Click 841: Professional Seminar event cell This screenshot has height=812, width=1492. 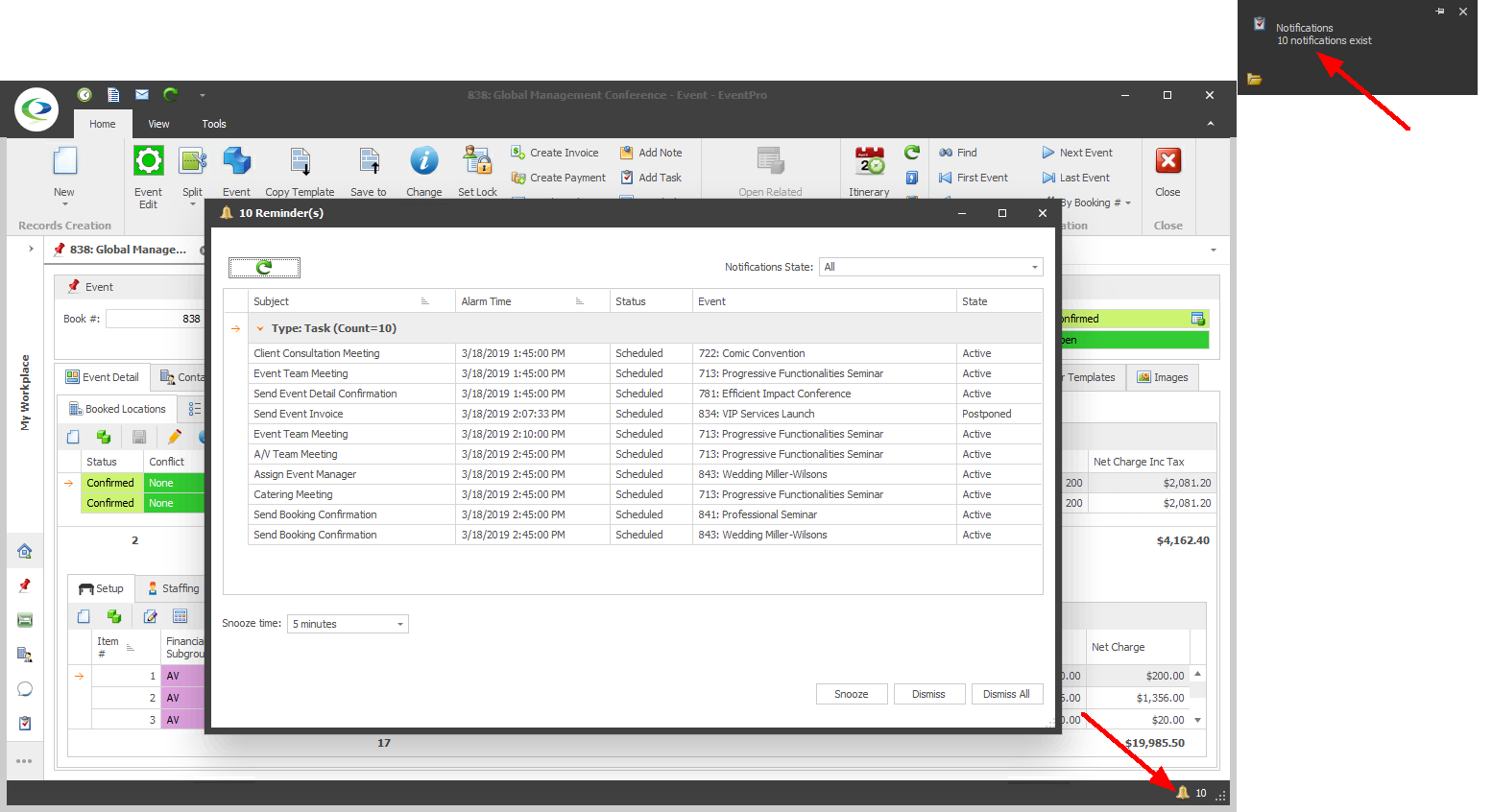pos(824,514)
